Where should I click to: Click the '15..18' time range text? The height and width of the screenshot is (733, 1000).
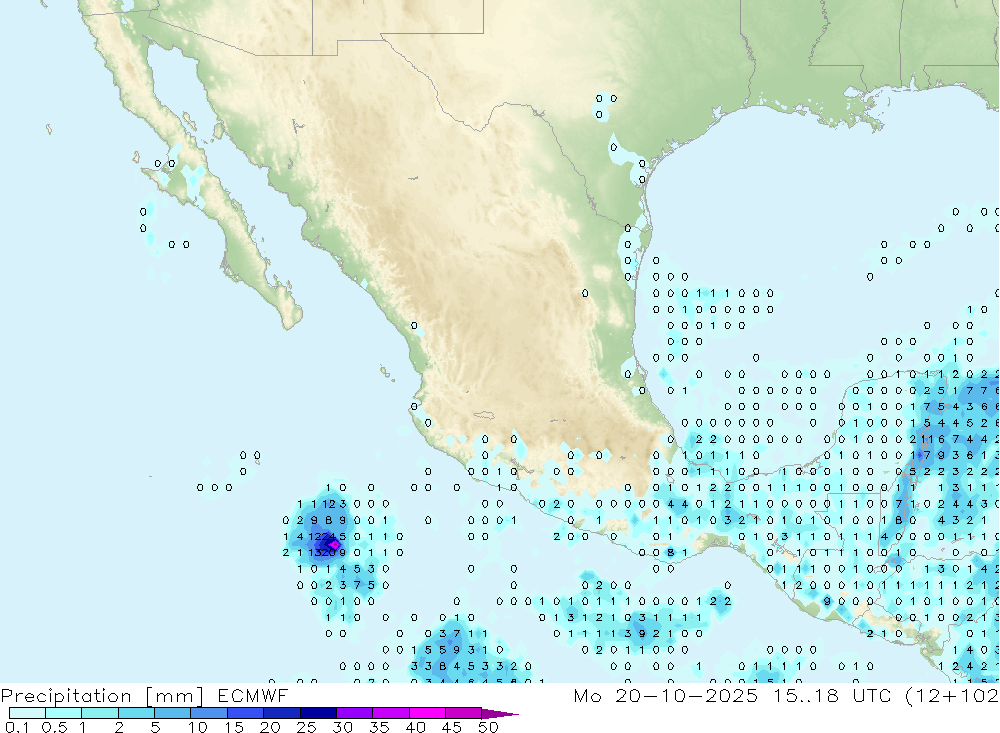tap(805, 695)
